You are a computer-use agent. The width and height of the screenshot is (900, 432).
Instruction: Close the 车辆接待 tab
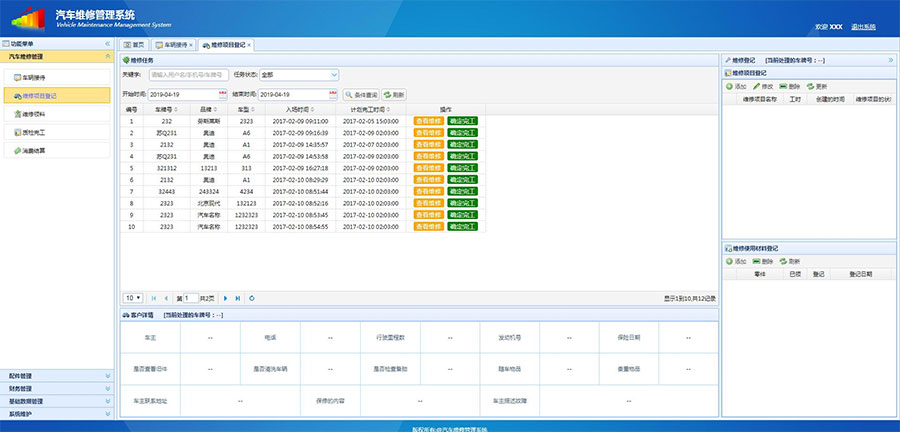click(191, 45)
